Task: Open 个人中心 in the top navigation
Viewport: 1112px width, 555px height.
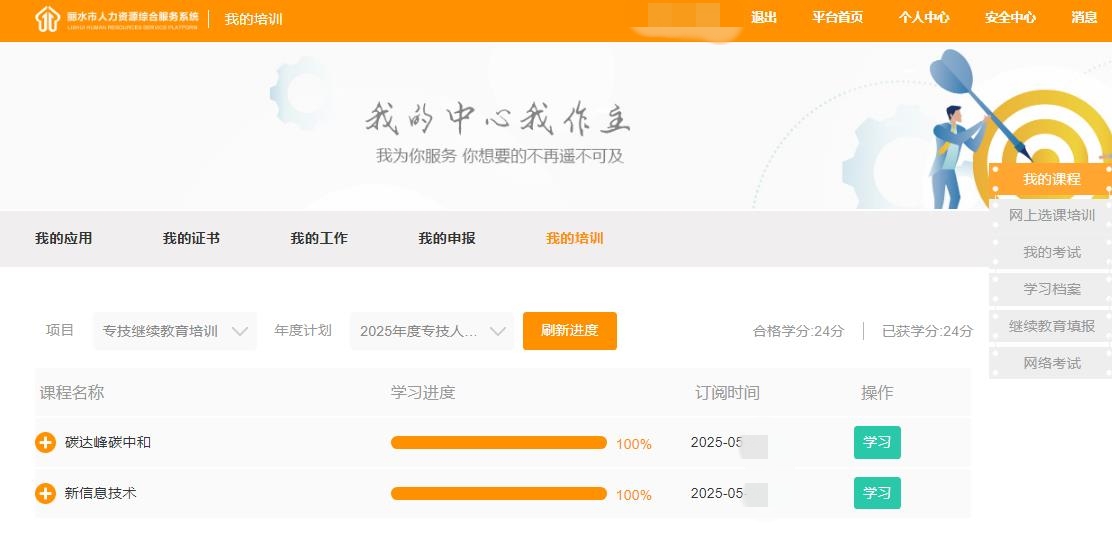Action: click(x=924, y=17)
